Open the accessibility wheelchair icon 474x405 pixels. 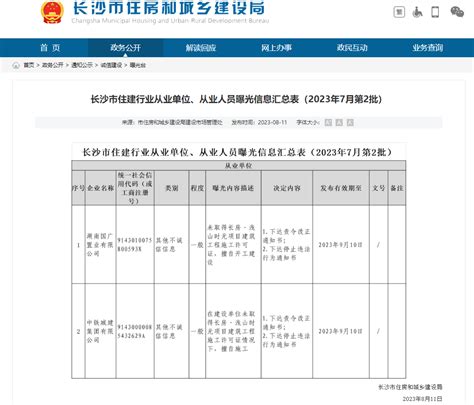[417, 12]
